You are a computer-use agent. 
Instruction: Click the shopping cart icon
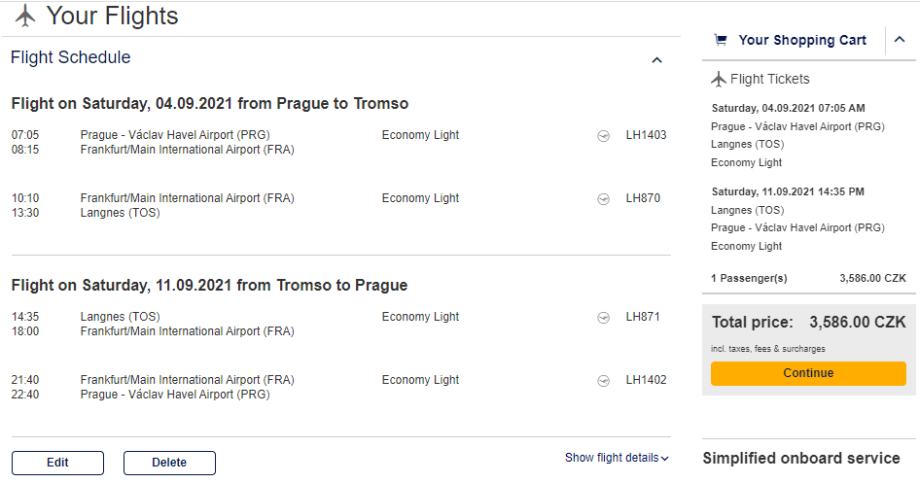720,40
